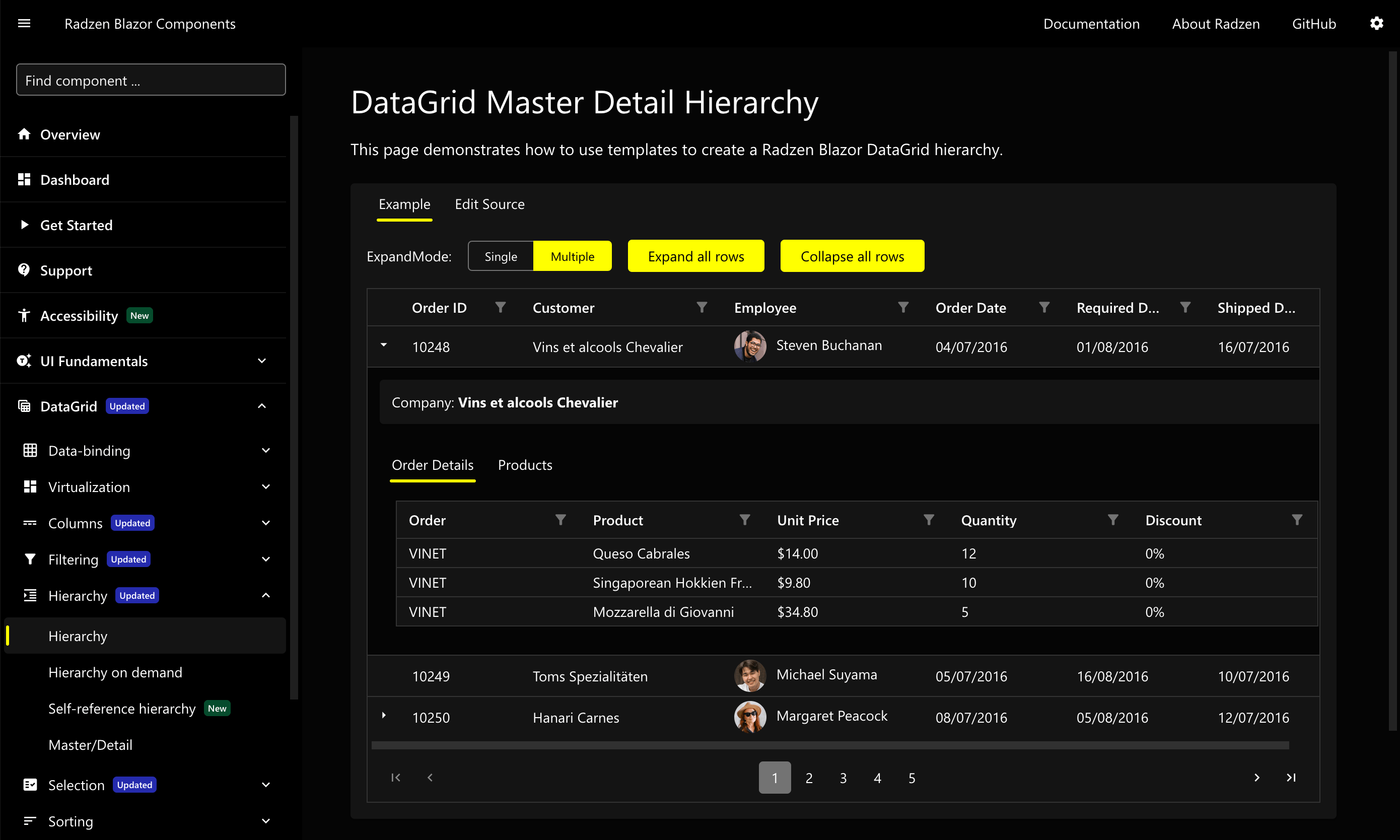Expand the Selection submenu
Viewport: 1400px width, 840px height.
click(265, 785)
